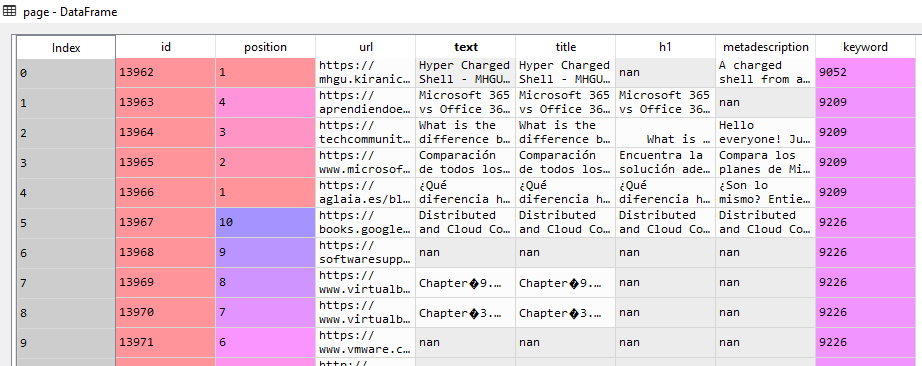
Task: Select id cell 13969
Action: tap(166, 283)
